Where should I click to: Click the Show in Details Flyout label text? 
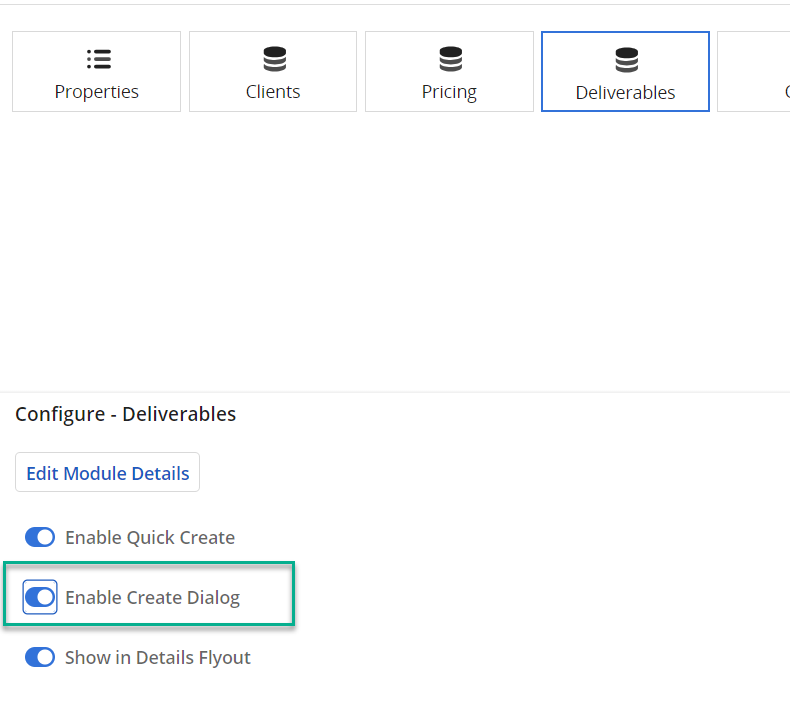tap(158, 658)
